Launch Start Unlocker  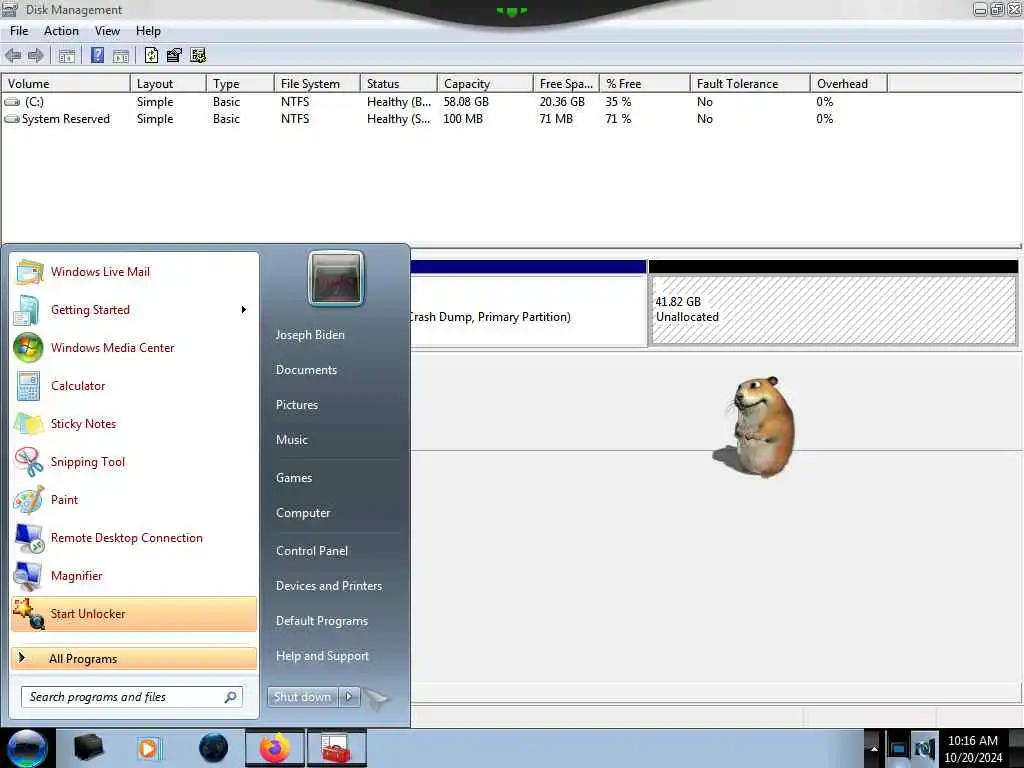pyautogui.click(x=135, y=614)
